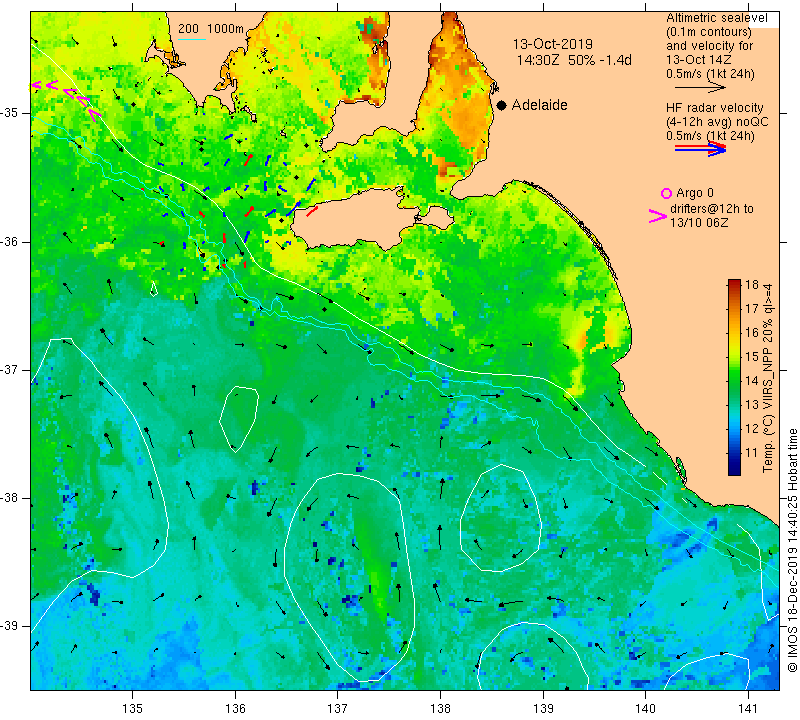This screenshot has height=720, width=800.
Task: Click the longitude axis label 137
Action: click(x=338, y=709)
